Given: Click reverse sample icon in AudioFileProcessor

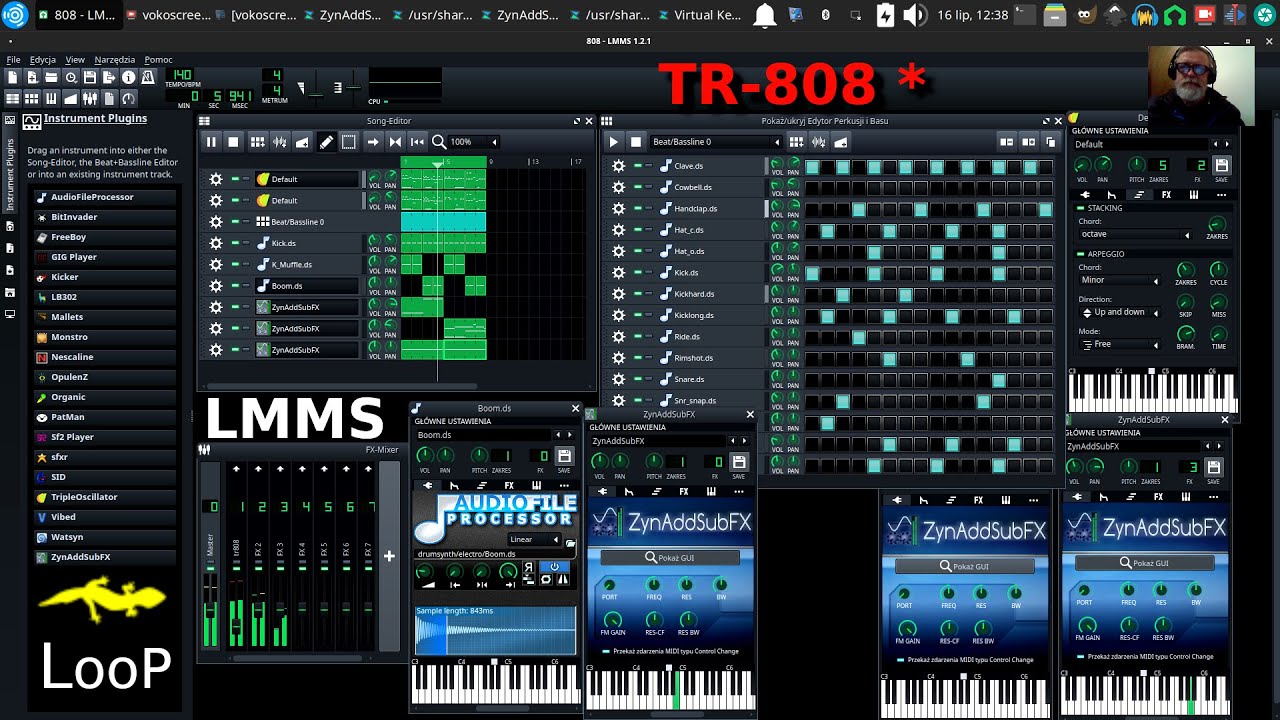Looking at the screenshot, I should (x=529, y=566).
